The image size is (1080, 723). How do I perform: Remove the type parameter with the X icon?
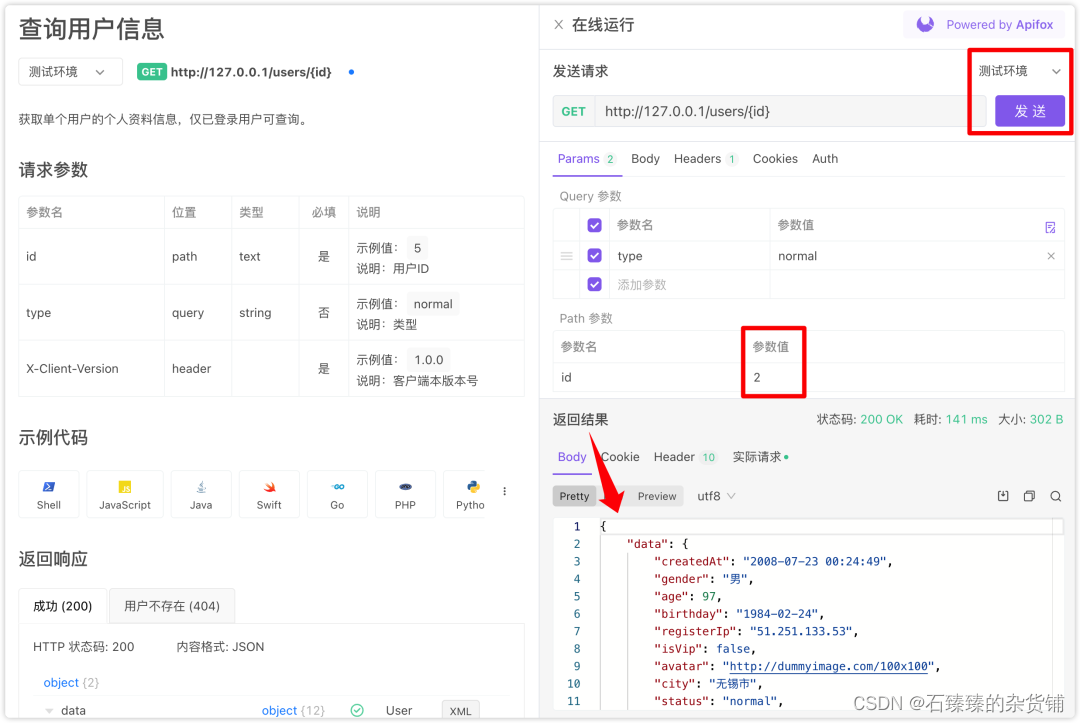1051,256
